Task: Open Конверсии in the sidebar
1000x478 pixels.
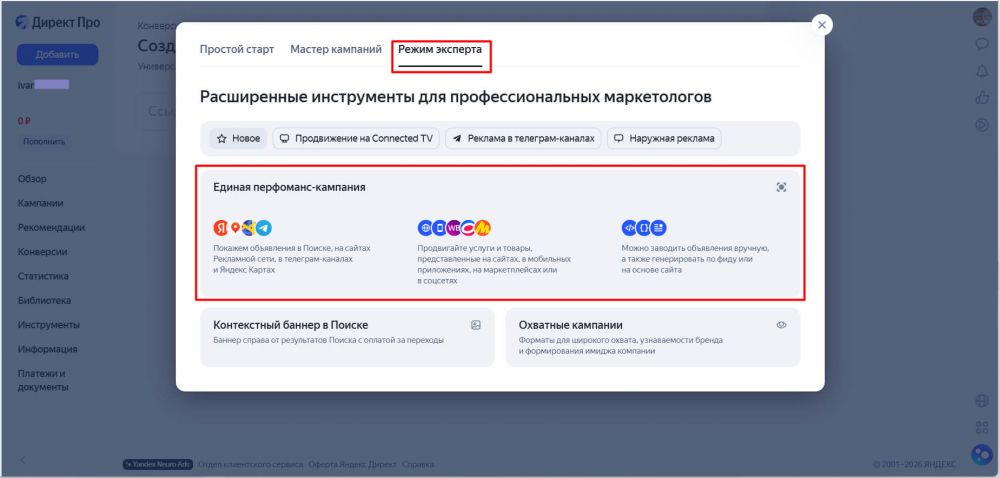Action: click(x=43, y=252)
